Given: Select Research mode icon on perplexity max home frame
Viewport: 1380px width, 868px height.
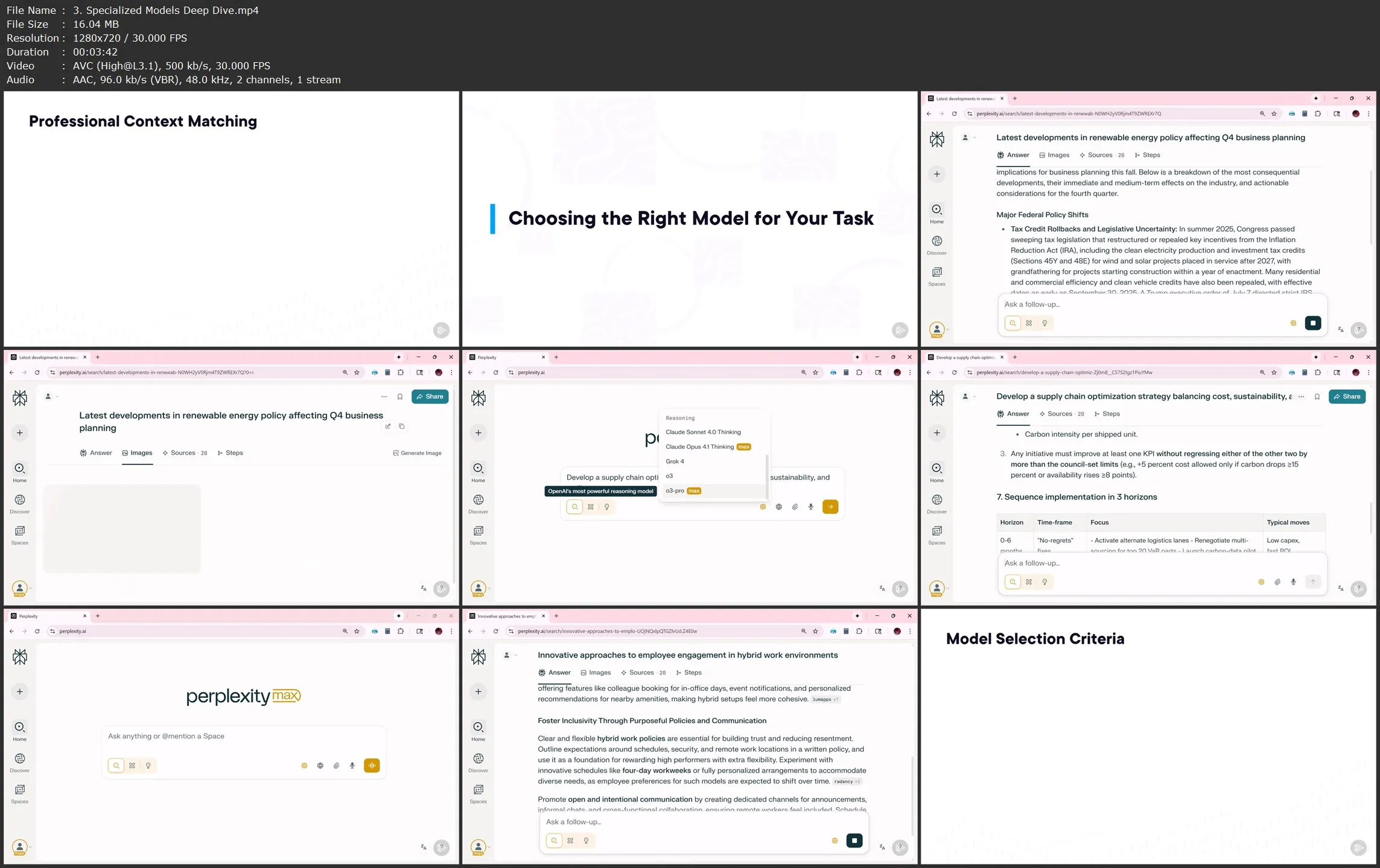Looking at the screenshot, I should 132,766.
